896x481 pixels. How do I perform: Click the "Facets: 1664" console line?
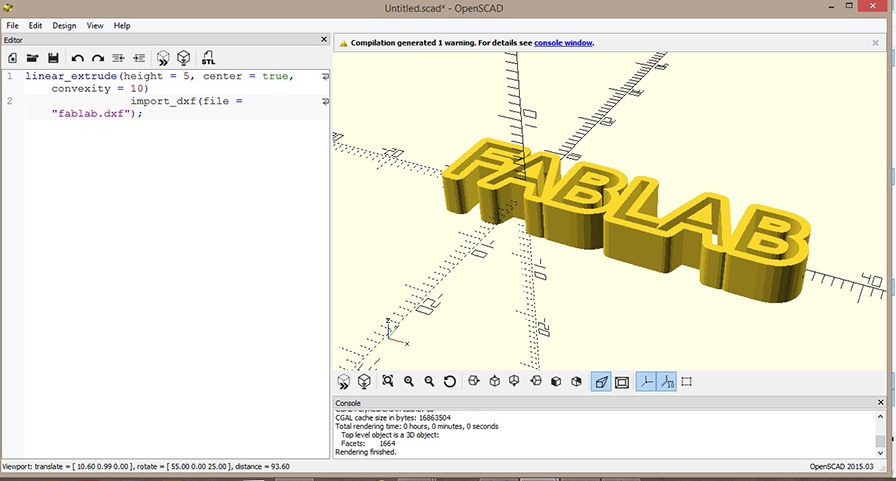coord(368,443)
